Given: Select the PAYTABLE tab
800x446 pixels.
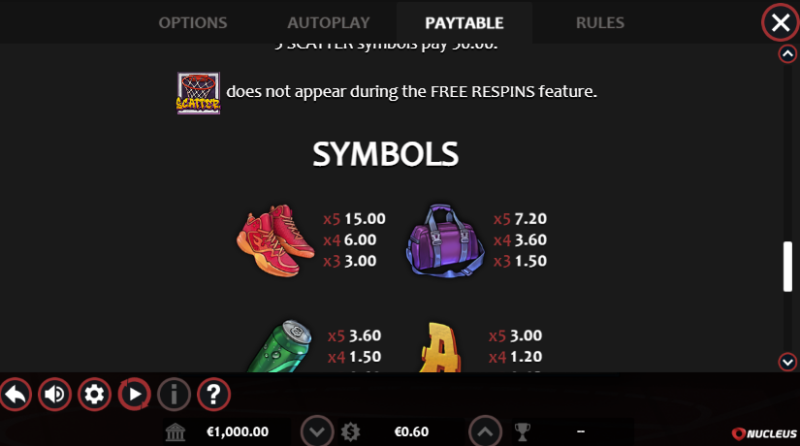Looking at the screenshot, I should 464,22.
